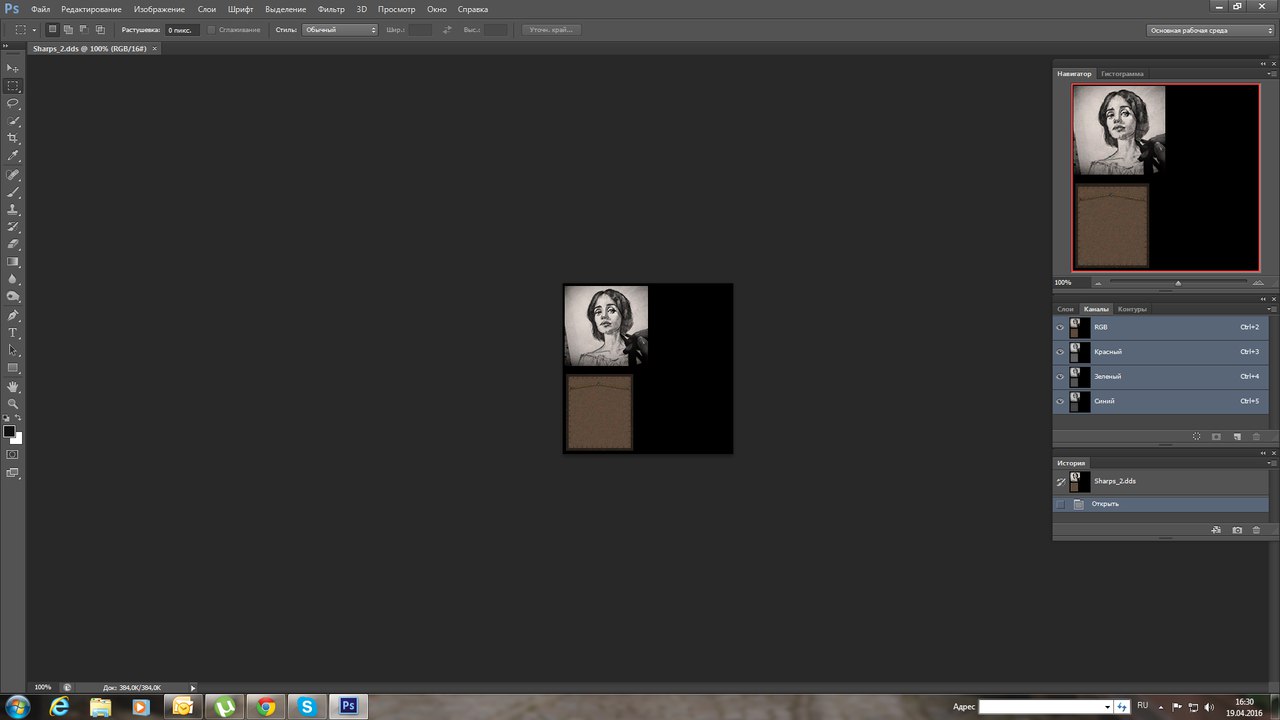The image size is (1280, 720).
Task: Select the Pen tool
Action: [14, 315]
